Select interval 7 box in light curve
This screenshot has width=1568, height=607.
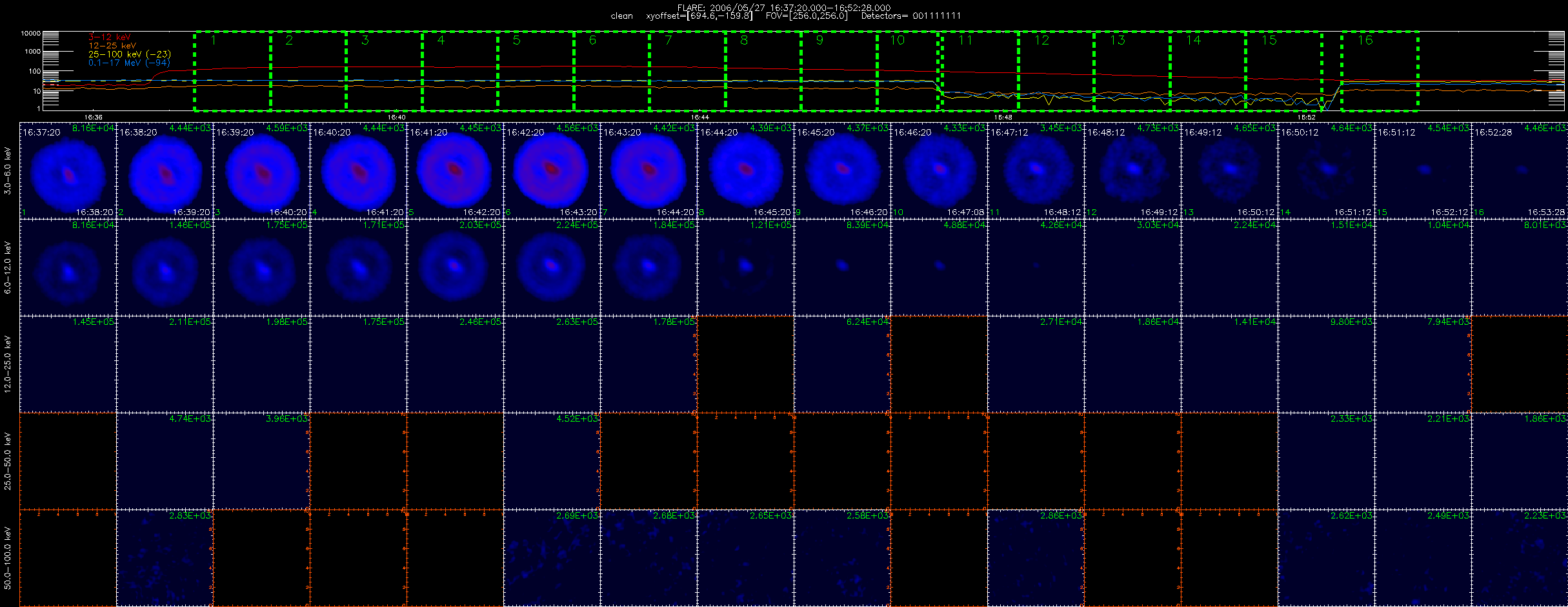(x=688, y=70)
